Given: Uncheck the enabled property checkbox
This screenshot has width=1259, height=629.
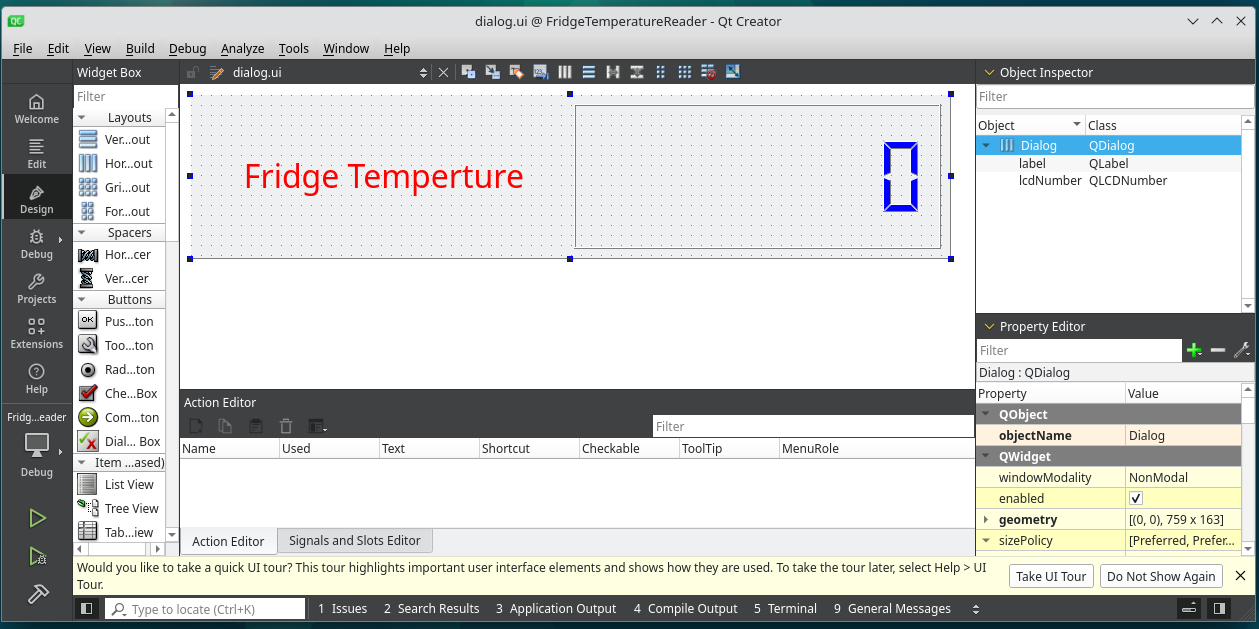Looking at the screenshot, I should pos(1136,498).
